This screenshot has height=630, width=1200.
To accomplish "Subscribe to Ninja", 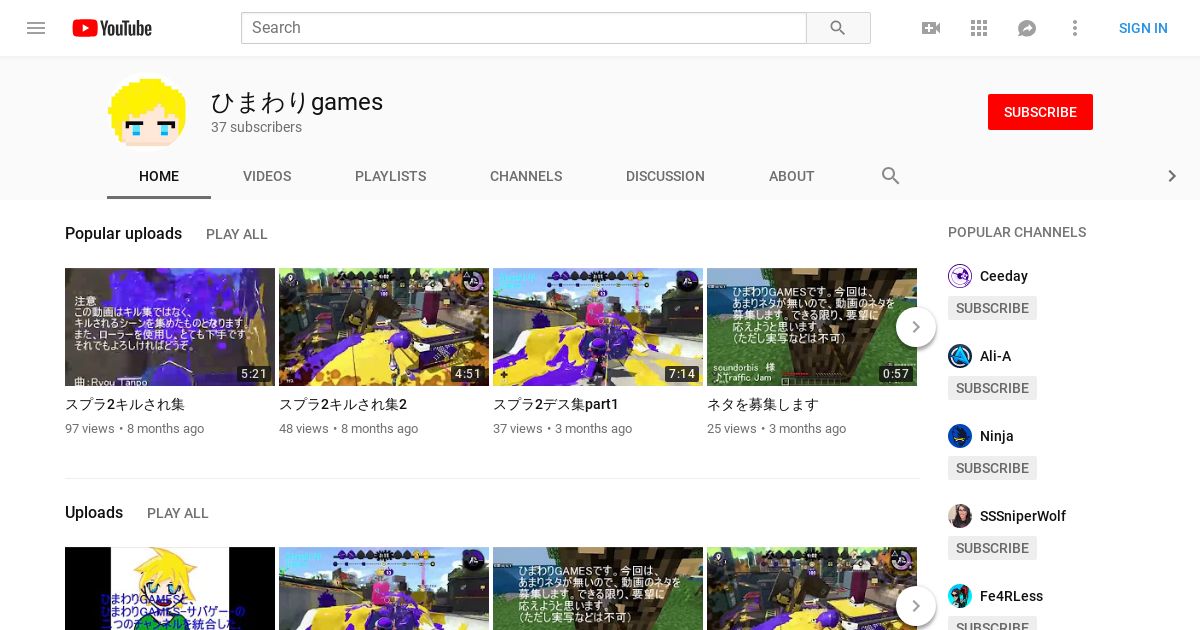I will pos(992,468).
